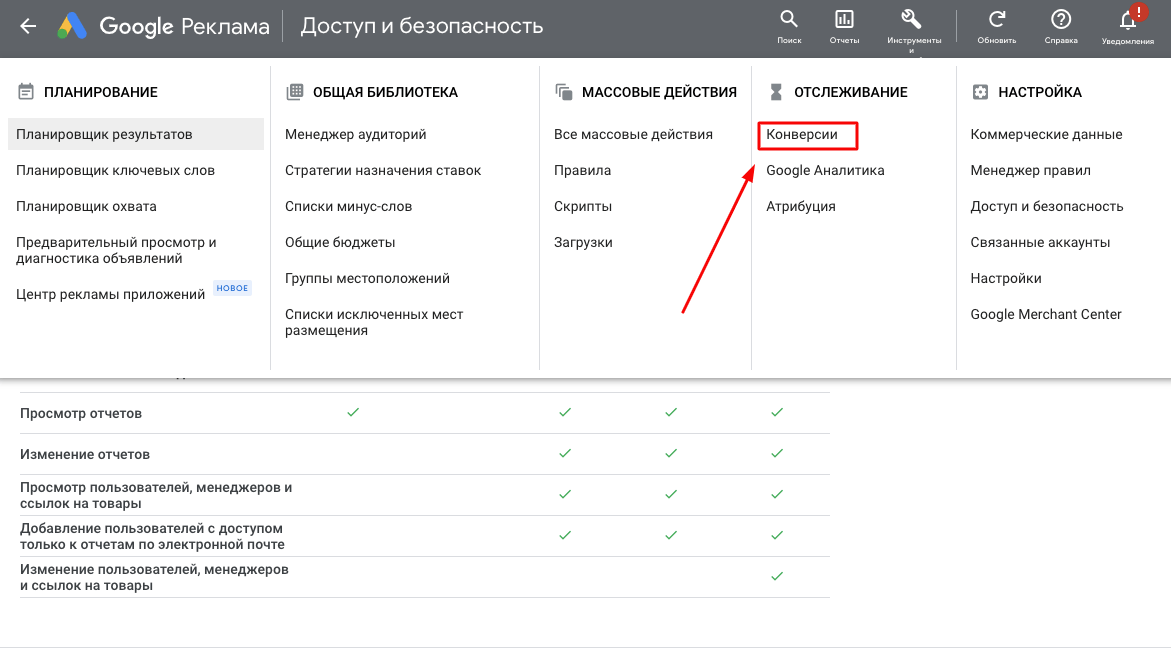Open Конверсии under tracking
Image resolution: width=1171 pixels, height=650 pixels.
click(x=801, y=134)
